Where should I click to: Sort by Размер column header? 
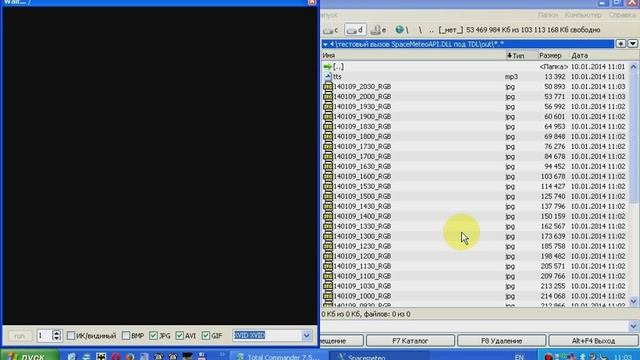point(553,56)
